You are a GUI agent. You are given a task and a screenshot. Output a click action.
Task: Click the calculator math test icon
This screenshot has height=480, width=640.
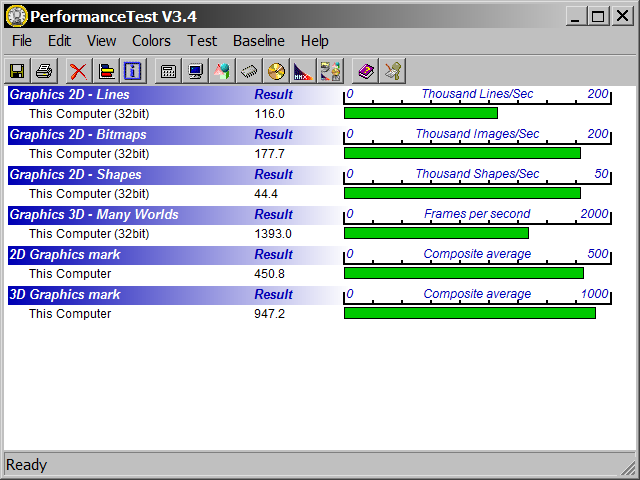[x=169, y=71]
